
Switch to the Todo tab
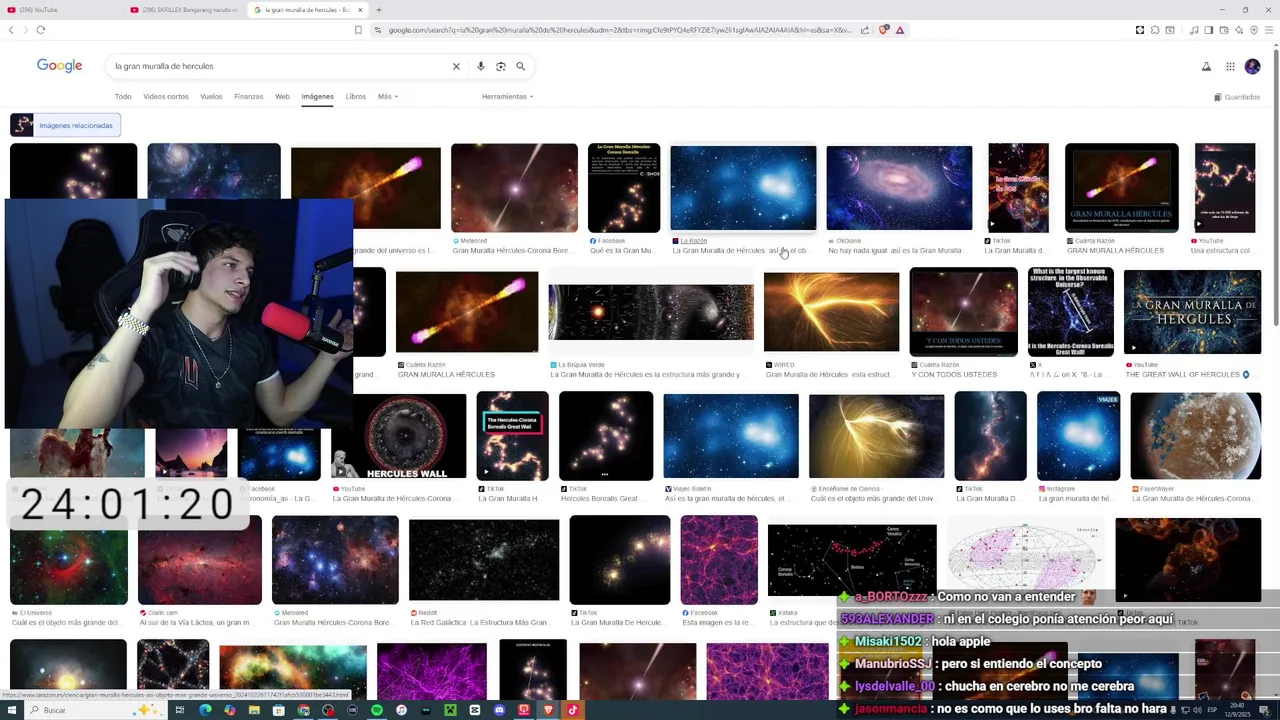123,97
